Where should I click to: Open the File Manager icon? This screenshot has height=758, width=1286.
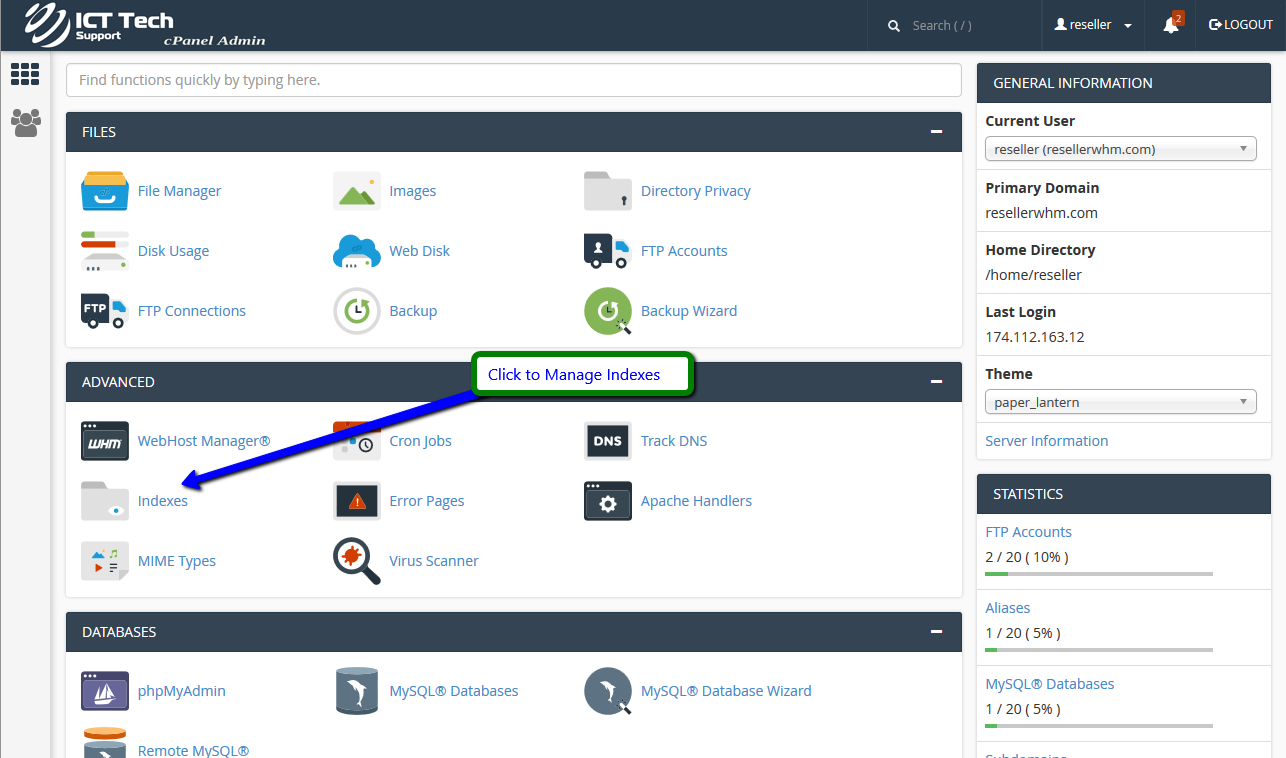(x=104, y=191)
